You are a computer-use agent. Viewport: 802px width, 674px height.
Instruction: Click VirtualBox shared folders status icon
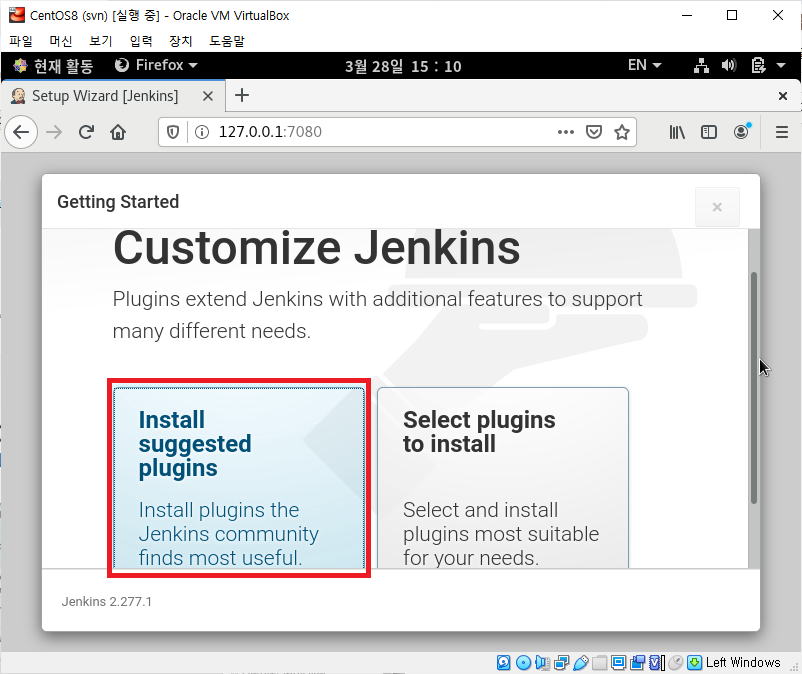(x=599, y=663)
